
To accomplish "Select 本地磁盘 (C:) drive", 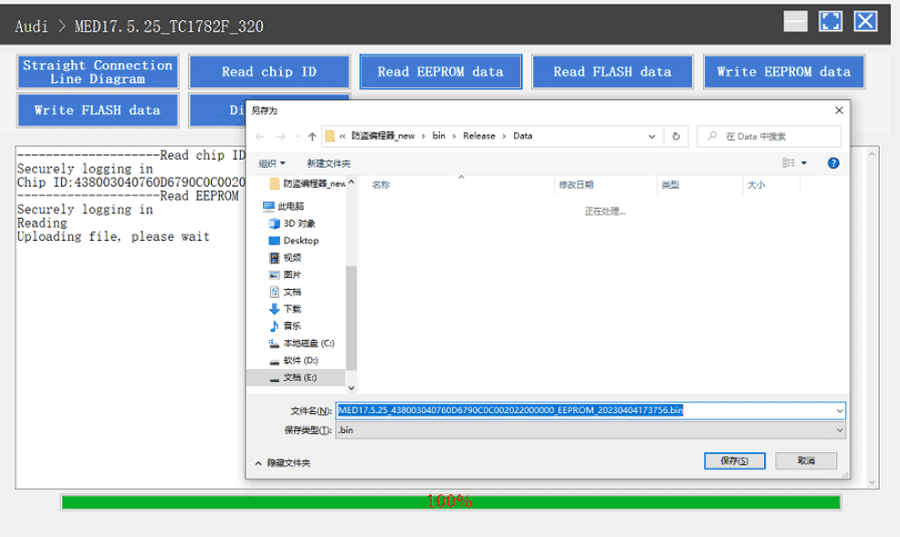I will tap(301, 343).
